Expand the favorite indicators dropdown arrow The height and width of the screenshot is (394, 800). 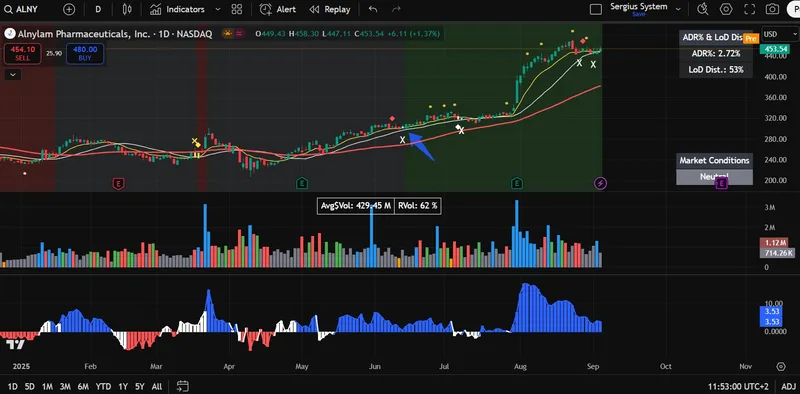[x=218, y=9]
